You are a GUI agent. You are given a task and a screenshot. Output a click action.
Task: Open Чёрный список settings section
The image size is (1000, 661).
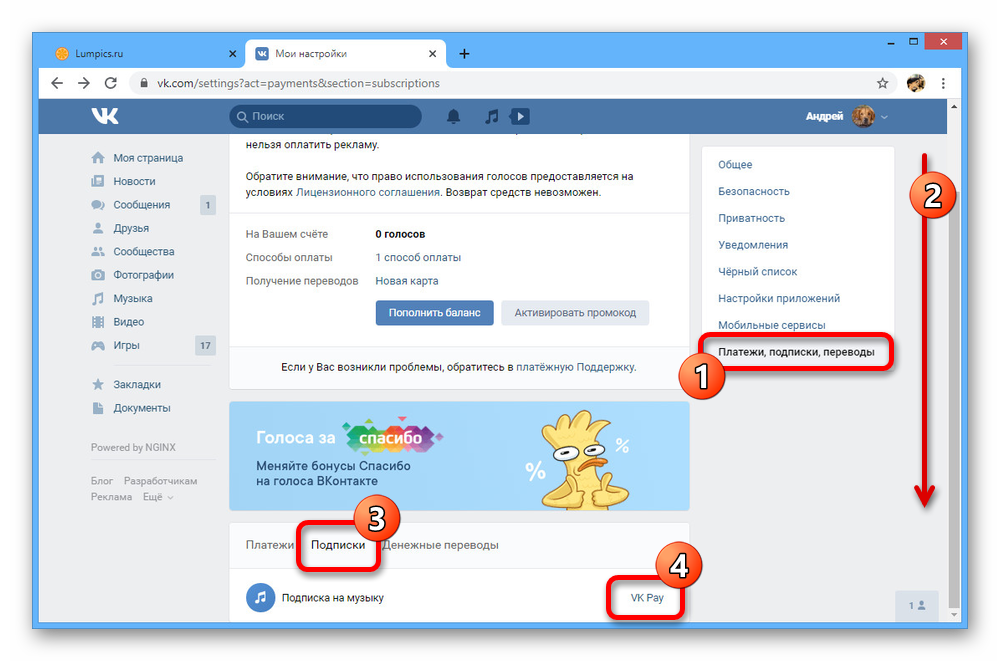[758, 272]
